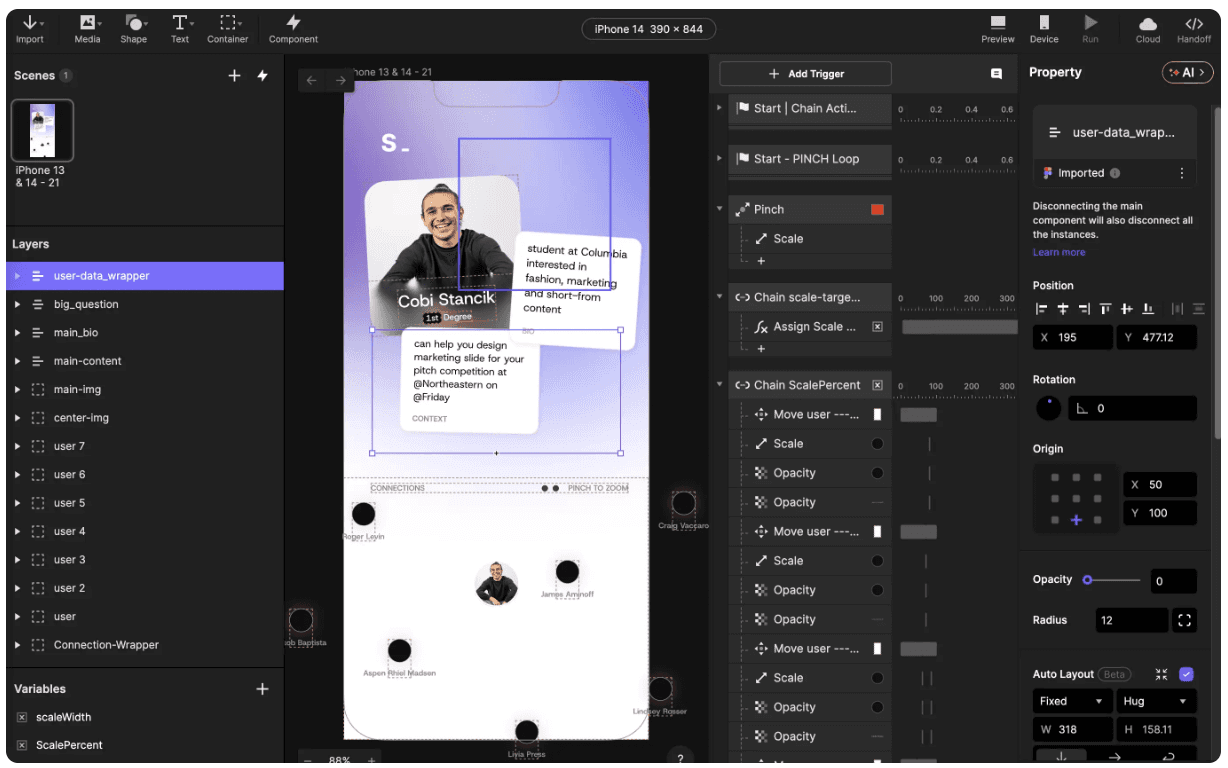The height and width of the screenshot is (768, 1228).
Task: Click the Opacity slider handle
Action: tap(1087, 580)
